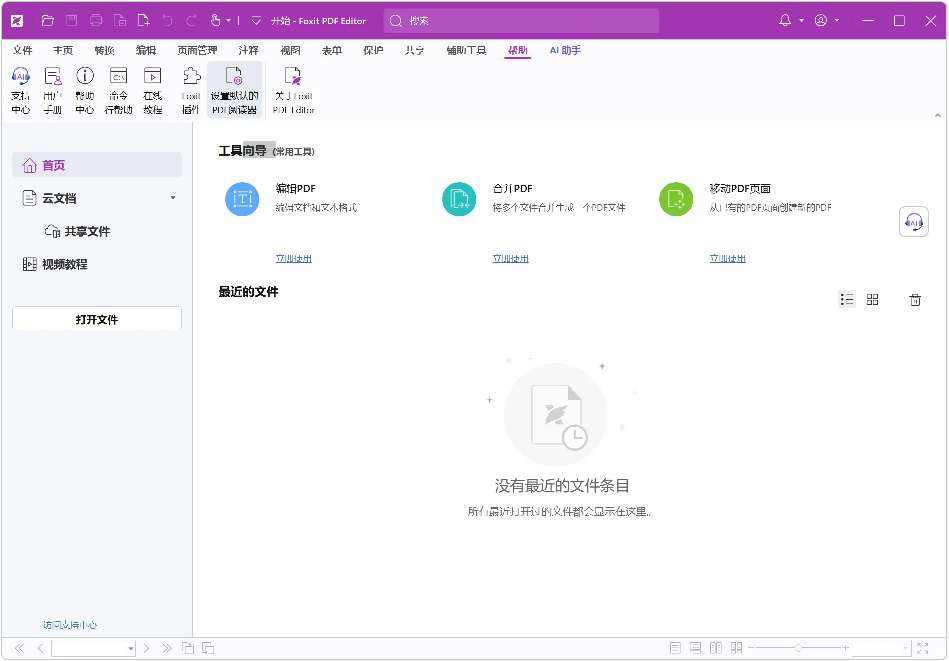Click the trash icon to clear recent files
Screen dimensions: 949x661
click(915, 300)
